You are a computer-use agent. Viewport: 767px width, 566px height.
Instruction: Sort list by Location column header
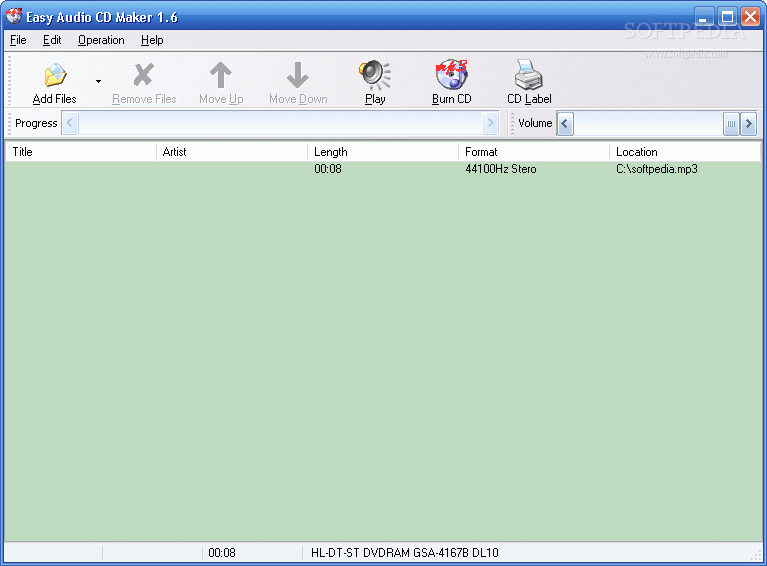685,152
